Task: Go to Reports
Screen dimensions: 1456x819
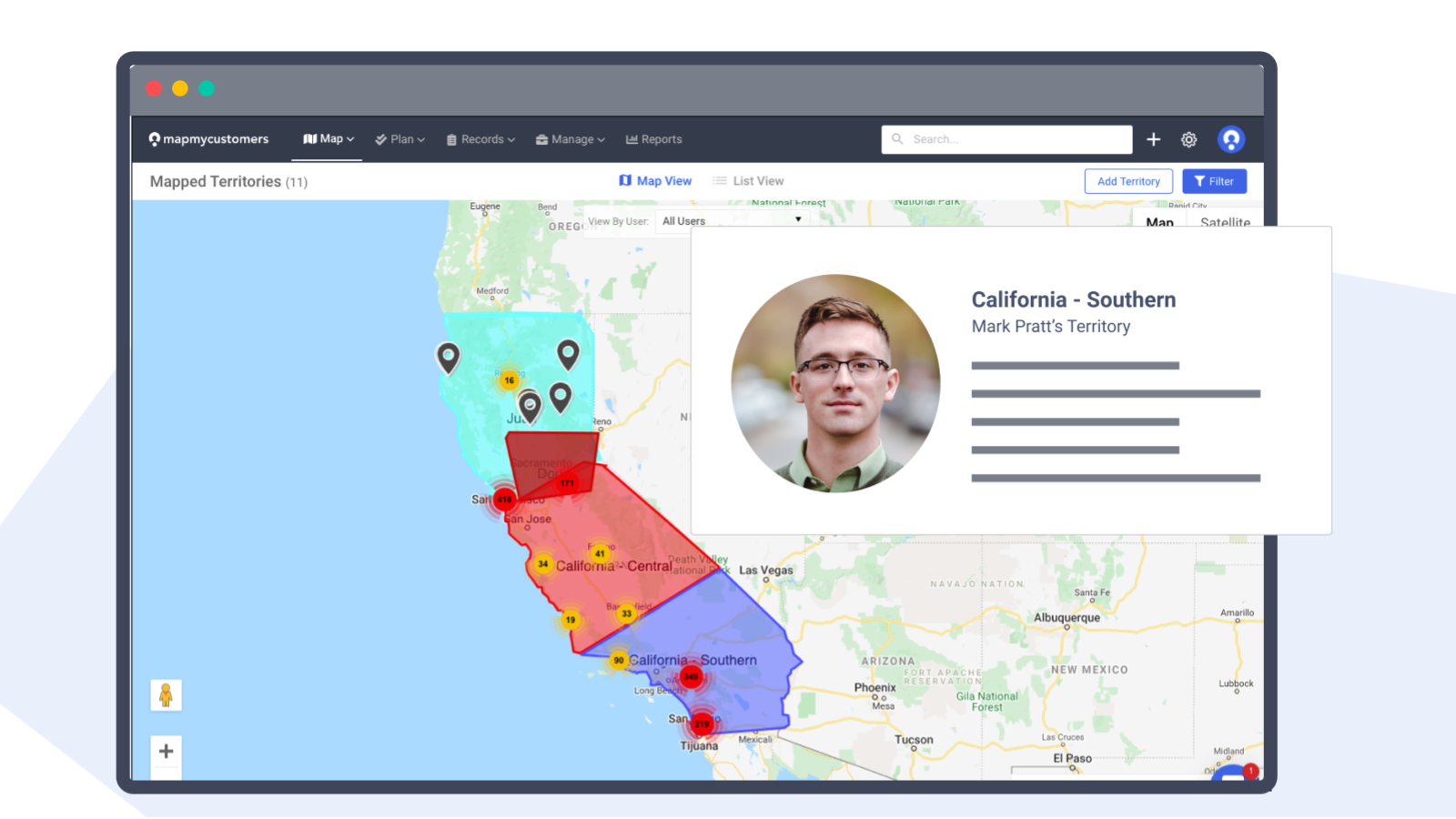Action: click(x=654, y=139)
